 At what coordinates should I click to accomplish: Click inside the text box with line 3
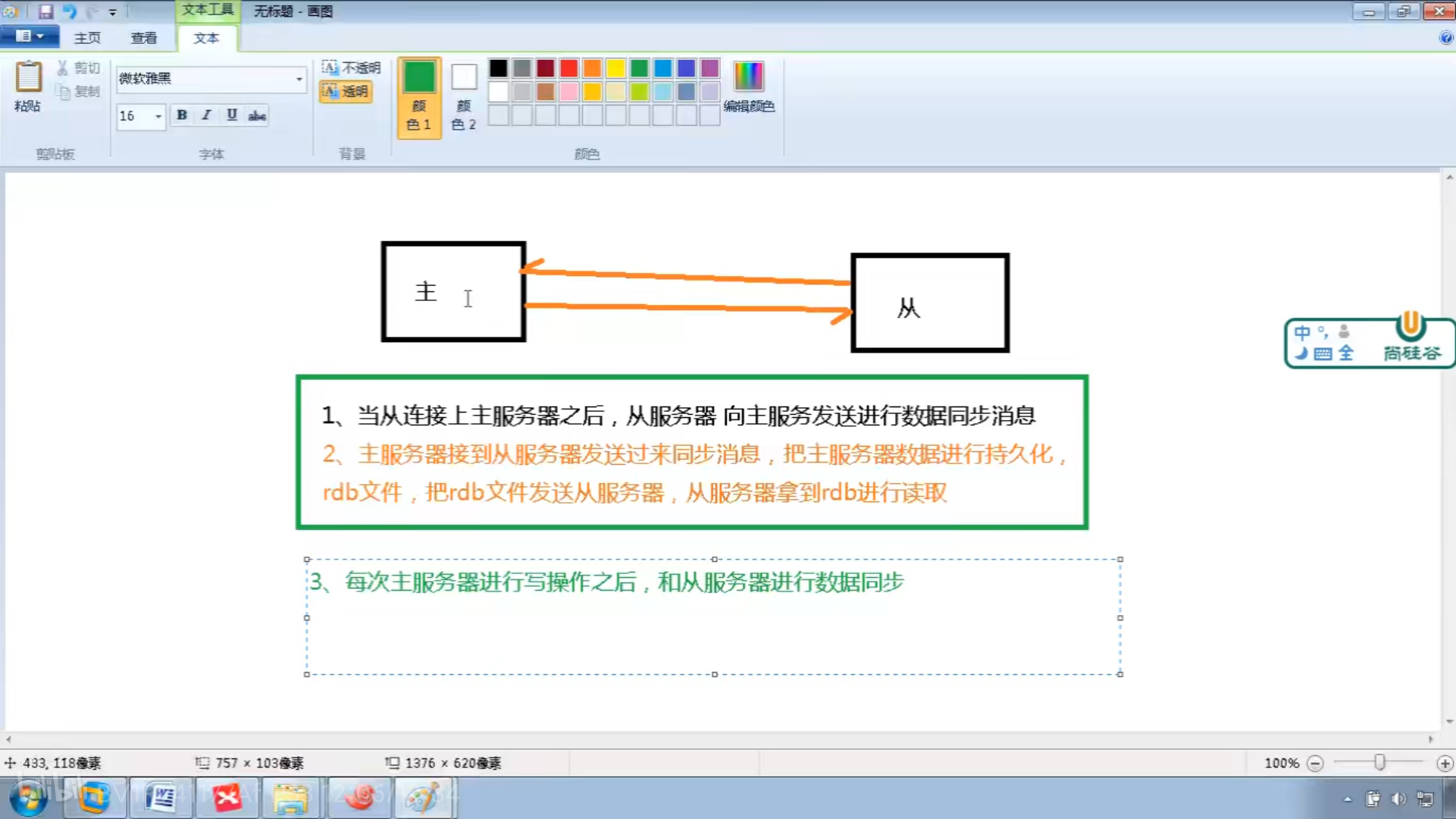713,617
